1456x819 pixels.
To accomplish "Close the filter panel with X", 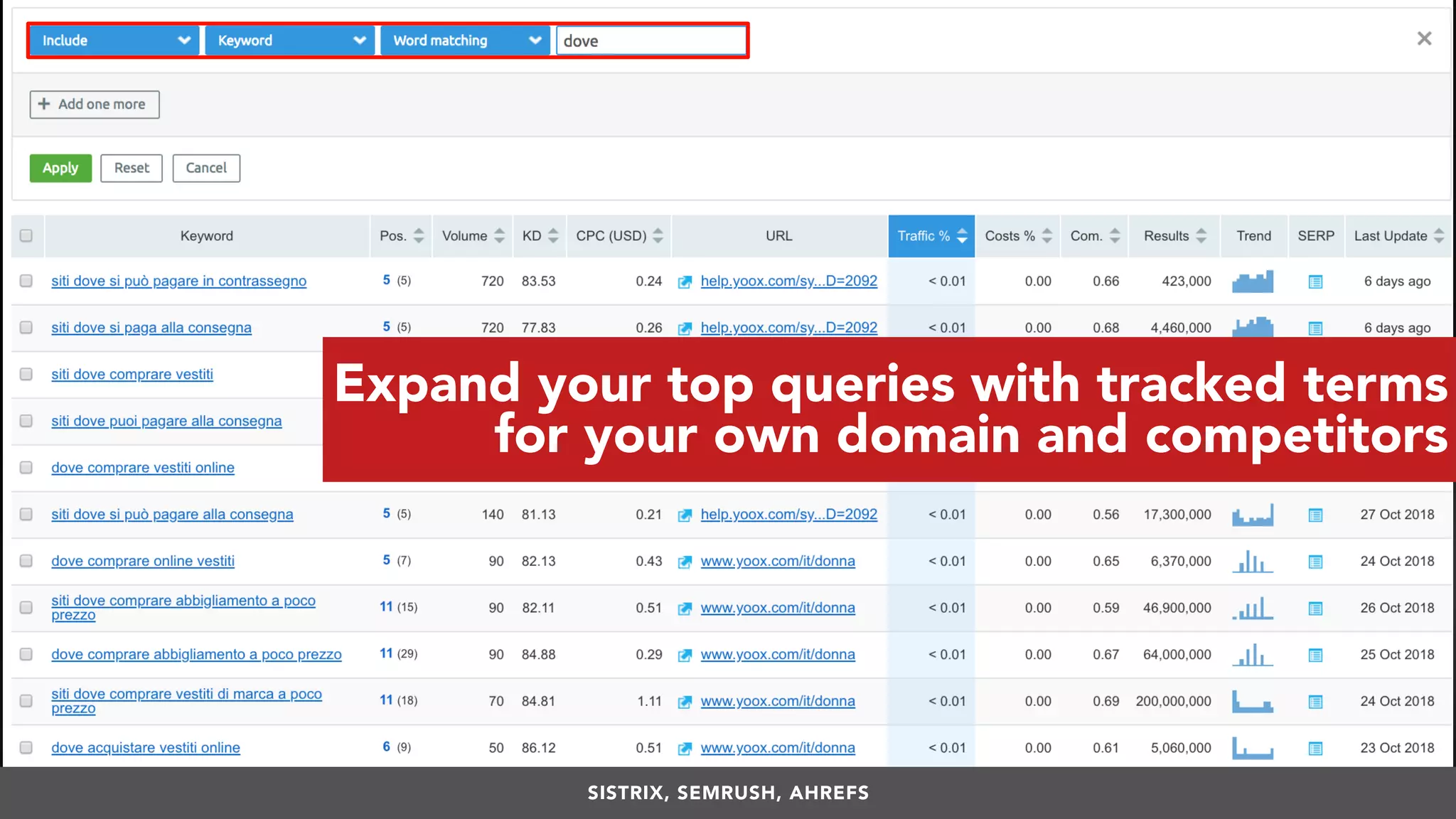I will pos(1424,38).
